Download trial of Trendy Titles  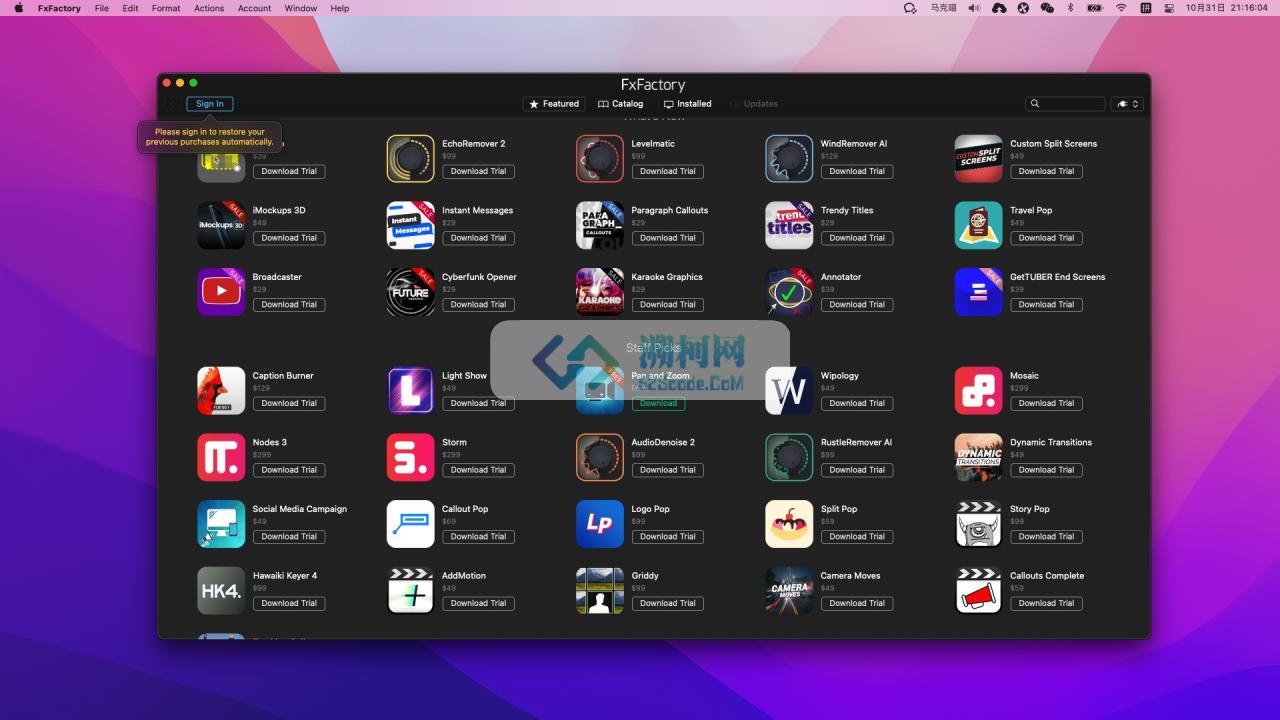pos(857,238)
